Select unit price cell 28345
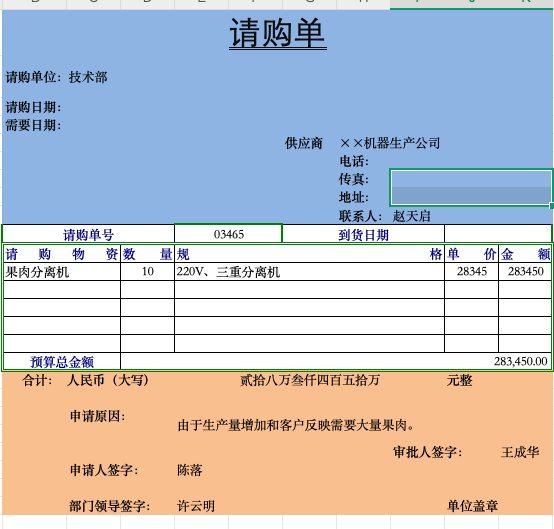 pos(471,272)
